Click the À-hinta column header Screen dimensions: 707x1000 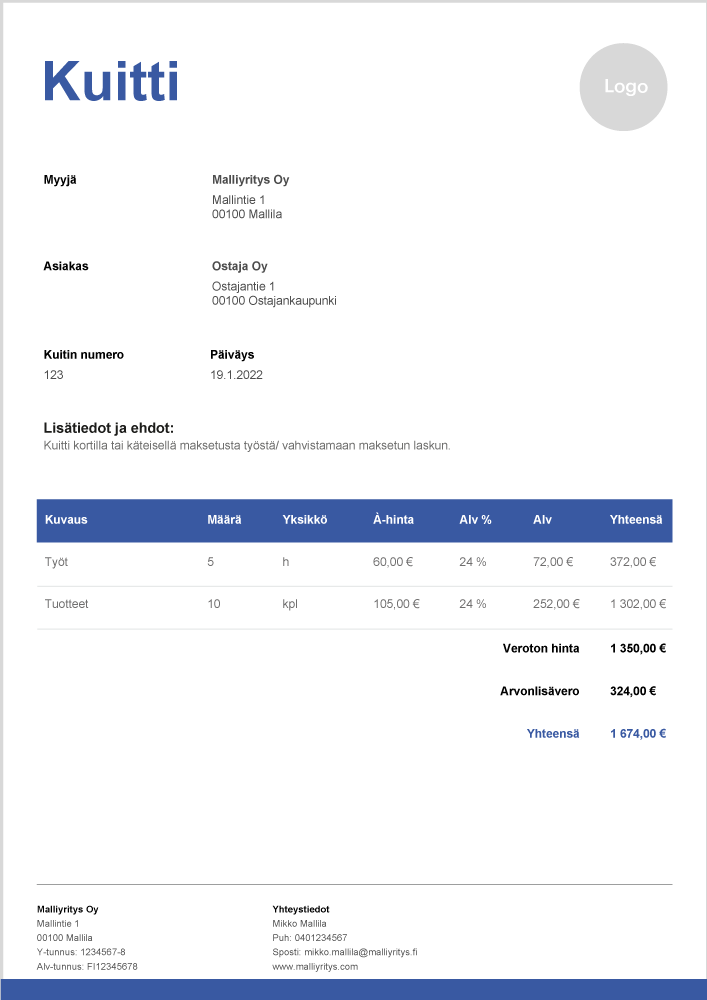pos(393,520)
